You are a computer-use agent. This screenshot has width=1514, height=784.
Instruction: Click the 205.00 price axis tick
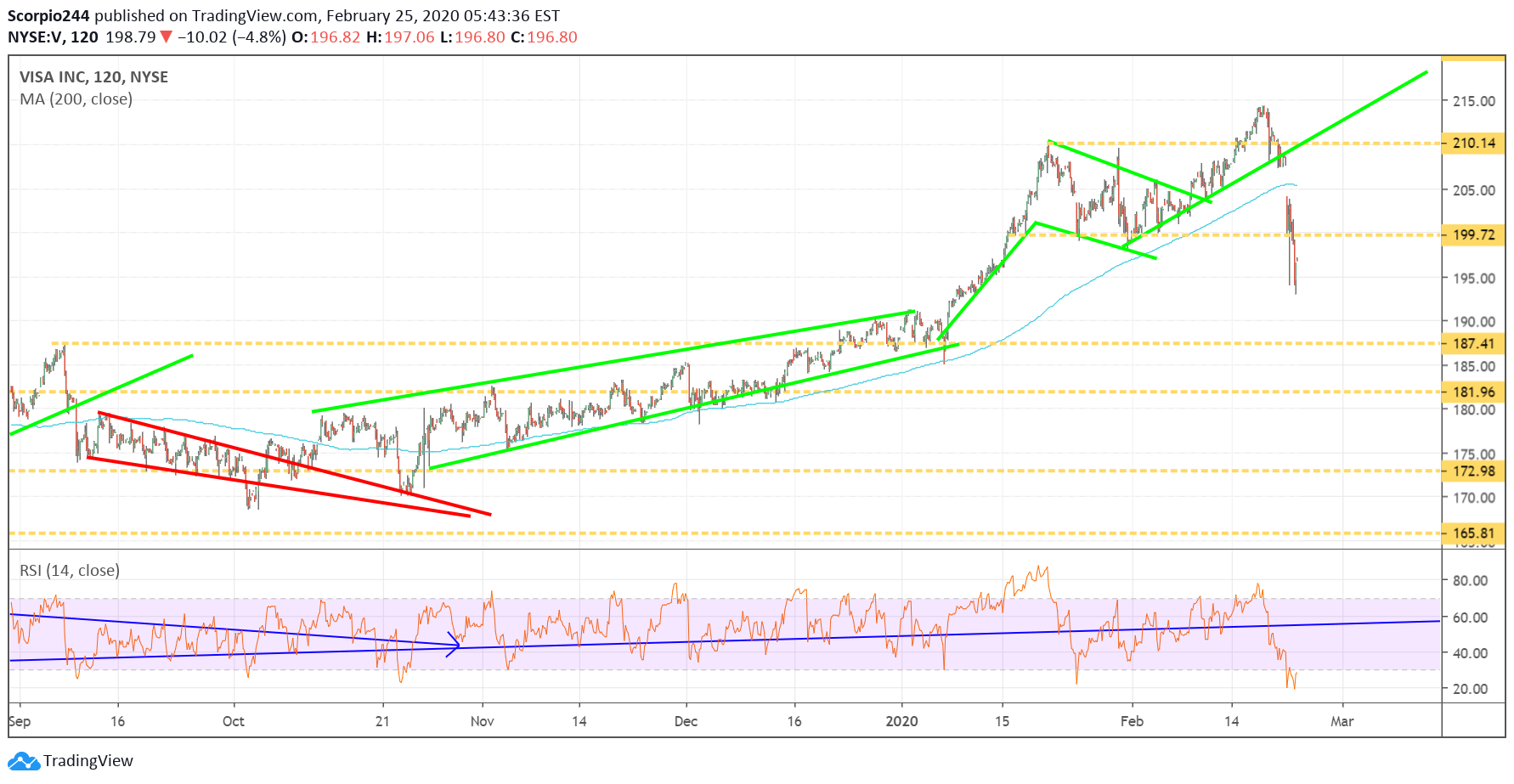pyautogui.click(x=1474, y=190)
